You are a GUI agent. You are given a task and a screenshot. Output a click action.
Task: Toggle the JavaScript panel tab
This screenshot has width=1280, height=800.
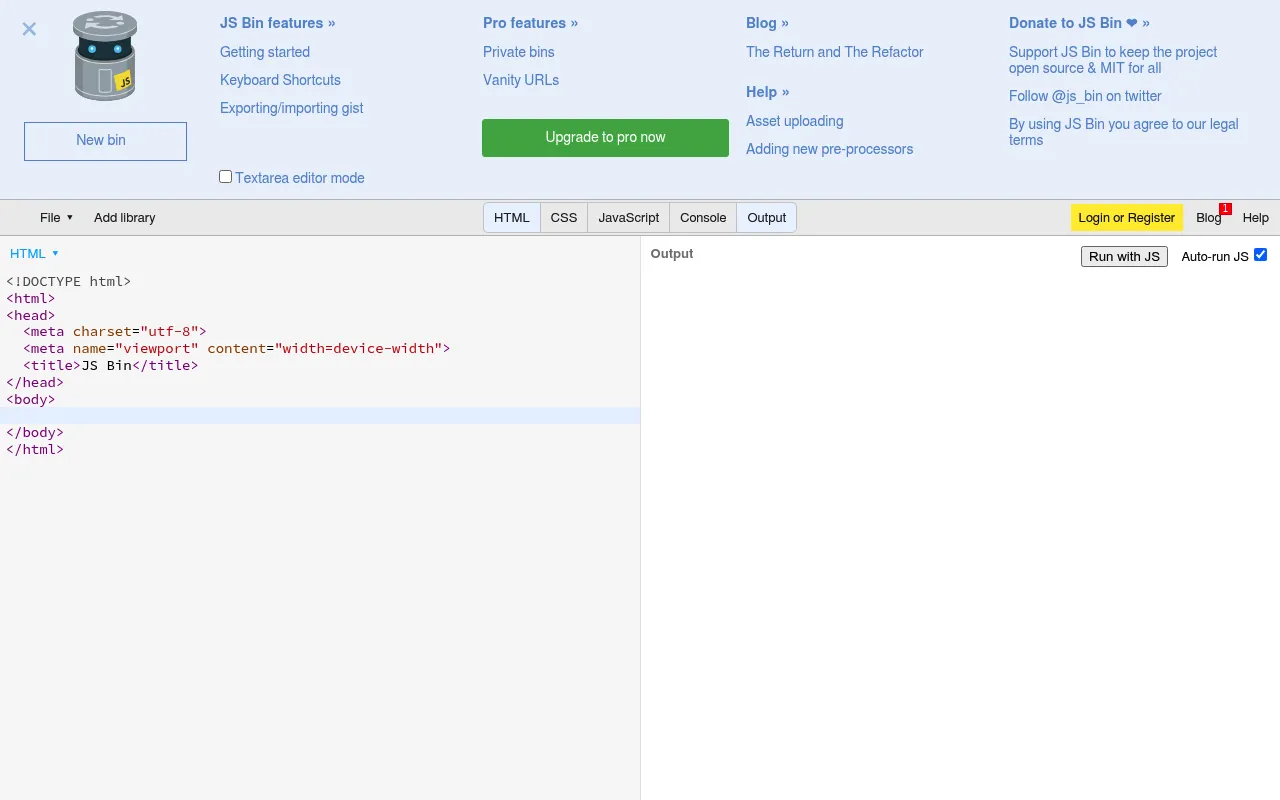click(629, 217)
